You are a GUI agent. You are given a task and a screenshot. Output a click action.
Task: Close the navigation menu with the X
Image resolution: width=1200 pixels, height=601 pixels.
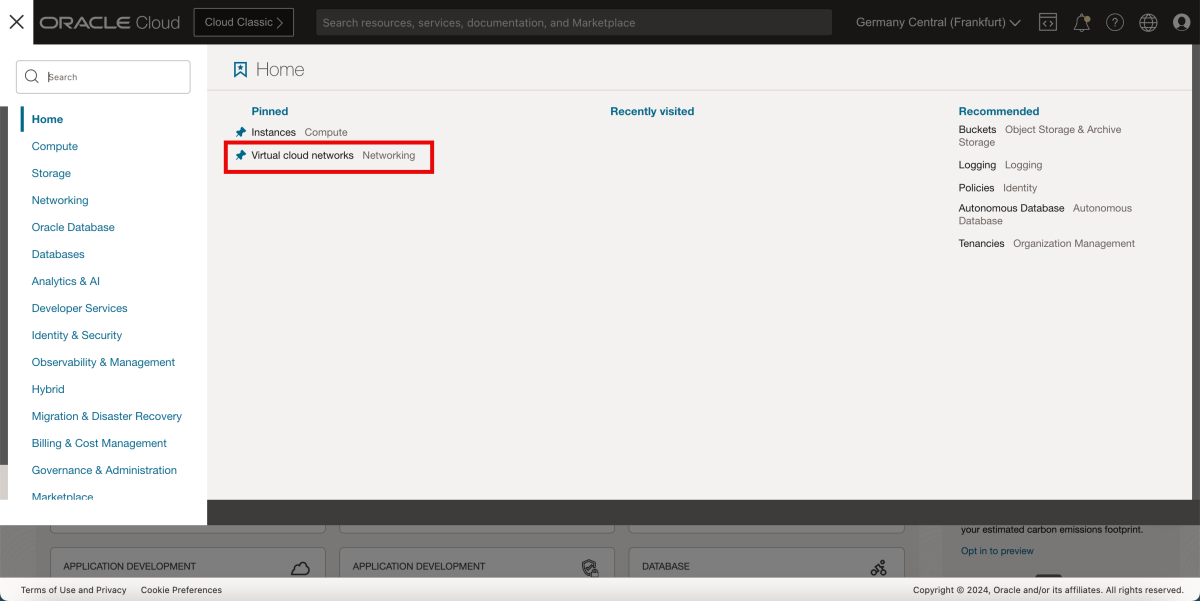click(16, 21)
